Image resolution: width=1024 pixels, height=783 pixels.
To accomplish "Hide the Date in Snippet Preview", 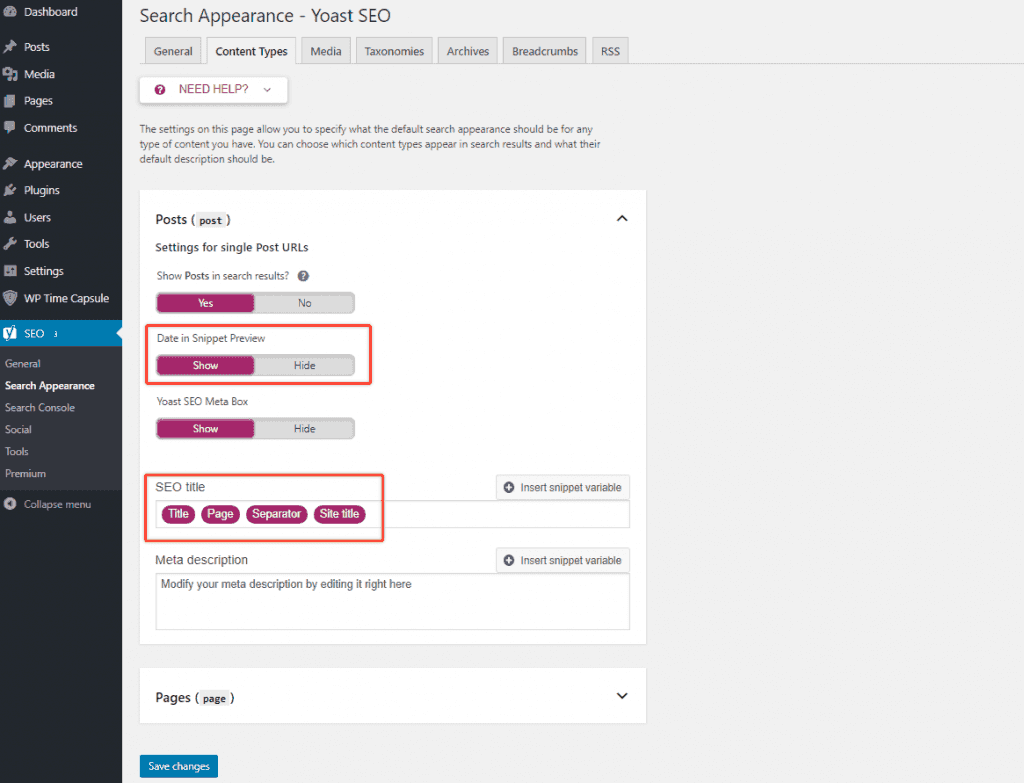I will point(304,366).
